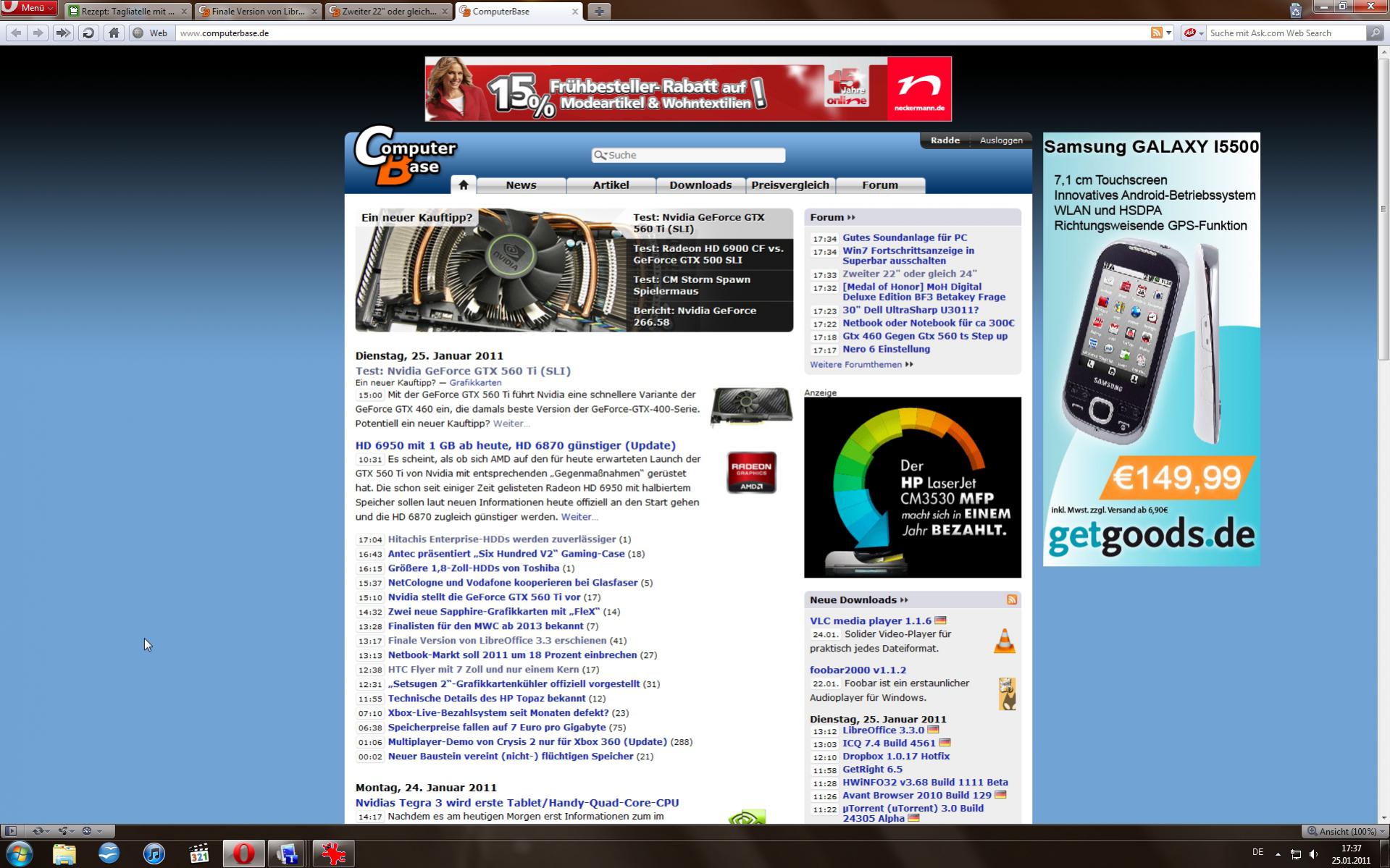Click the magnifier button of Ask.com search

pyautogui.click(x=1374, y=33)
